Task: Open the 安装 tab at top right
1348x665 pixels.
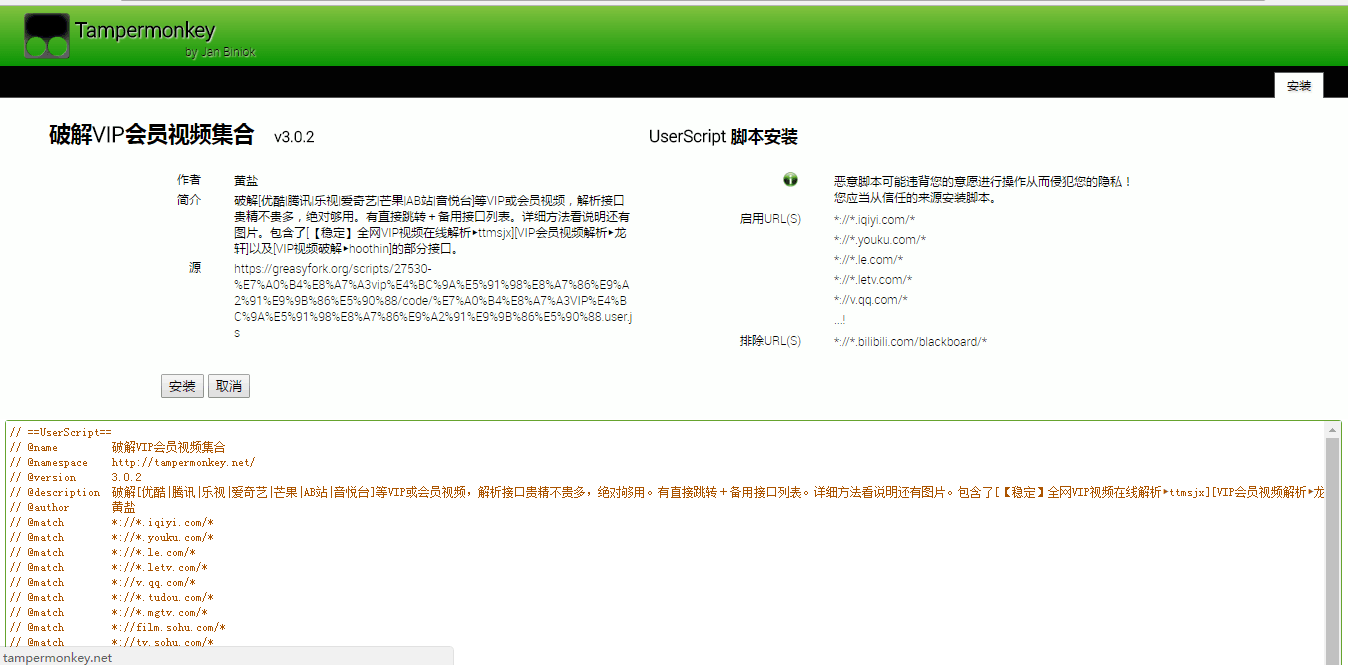Action: click(1299, 86)
